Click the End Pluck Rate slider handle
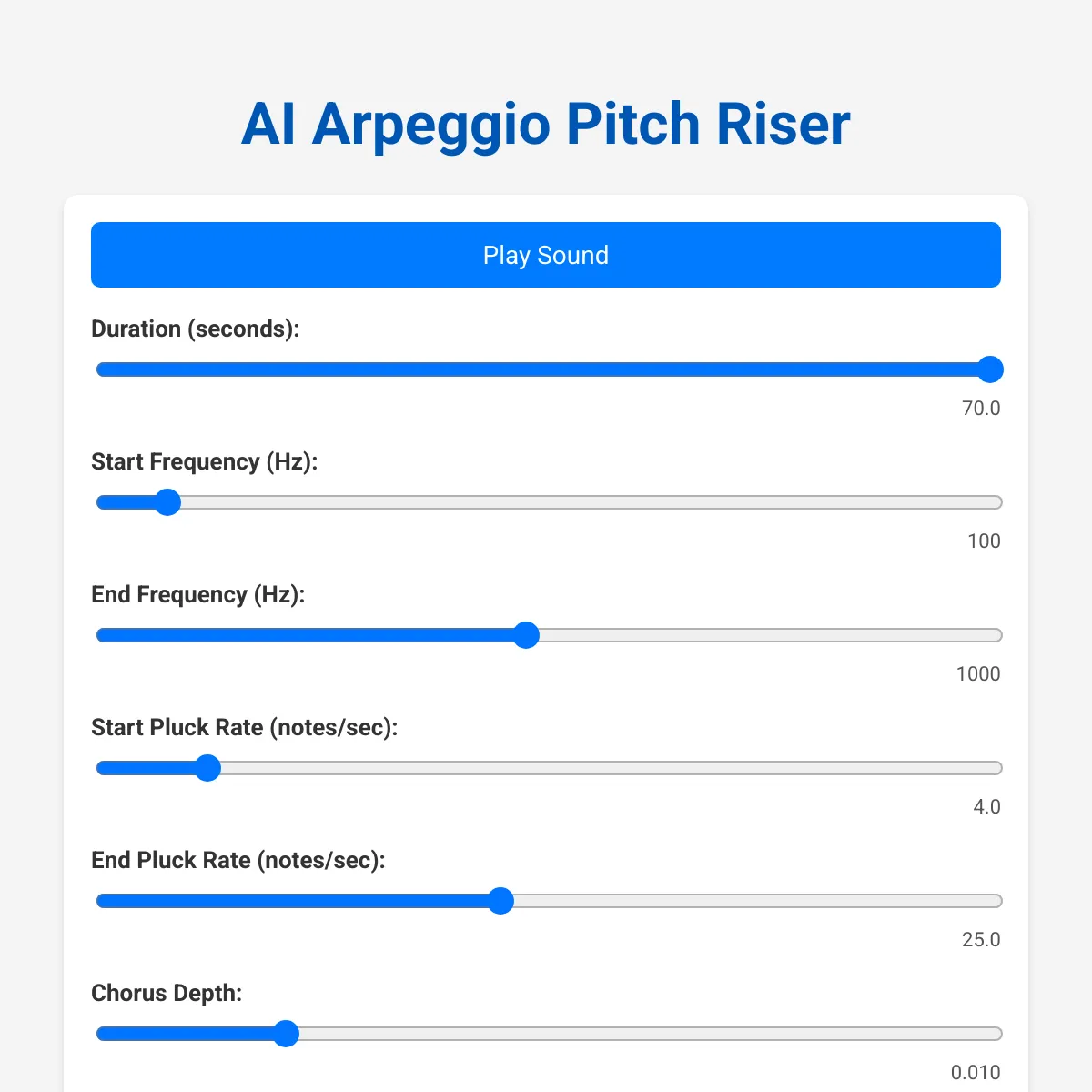The height and width of the screenshot is (1092, 1092). pyautogui.click(x=500, y=901)
